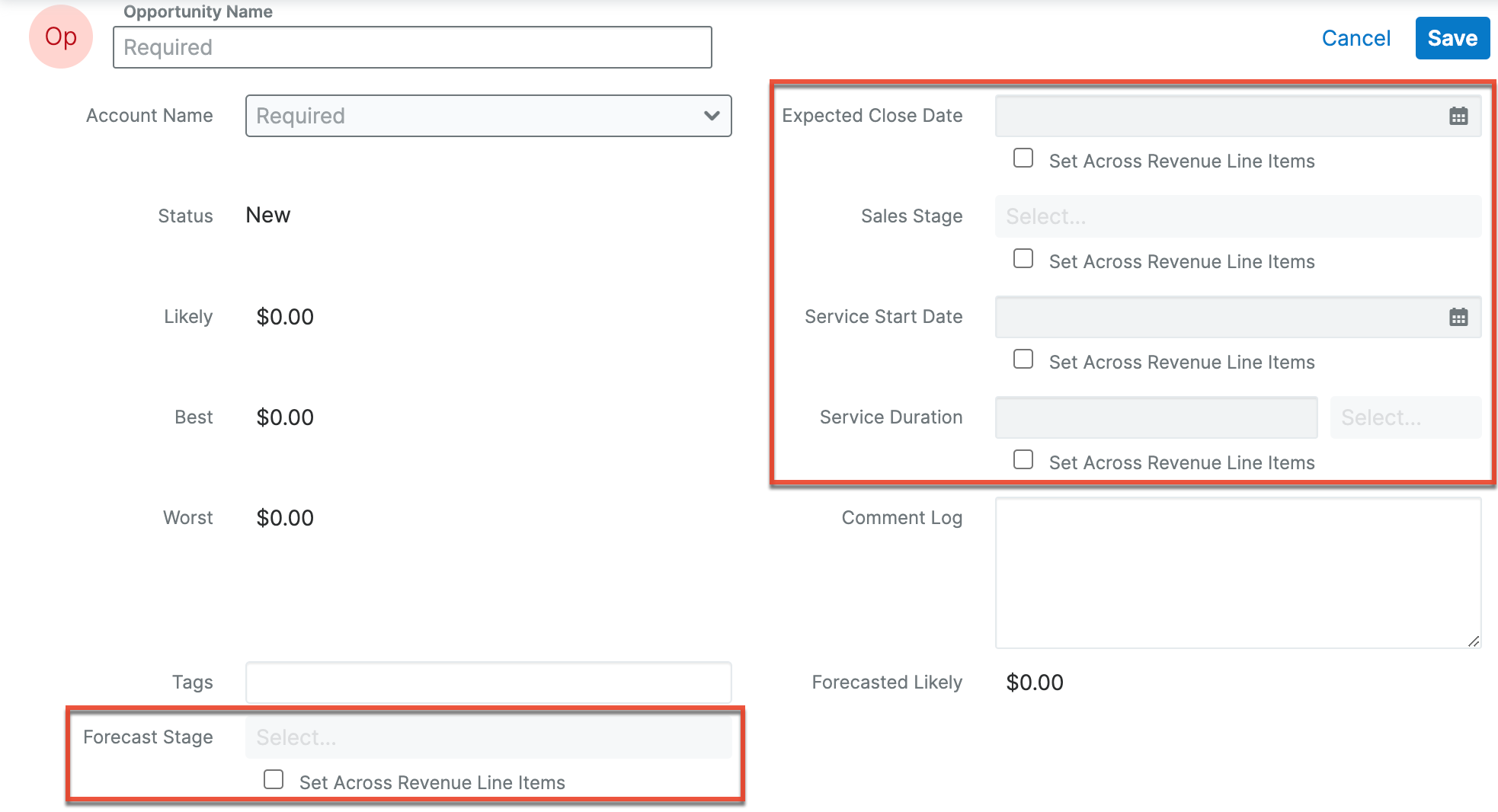Focus the Service Duration value field
1498x812 pixels.
1155,417
